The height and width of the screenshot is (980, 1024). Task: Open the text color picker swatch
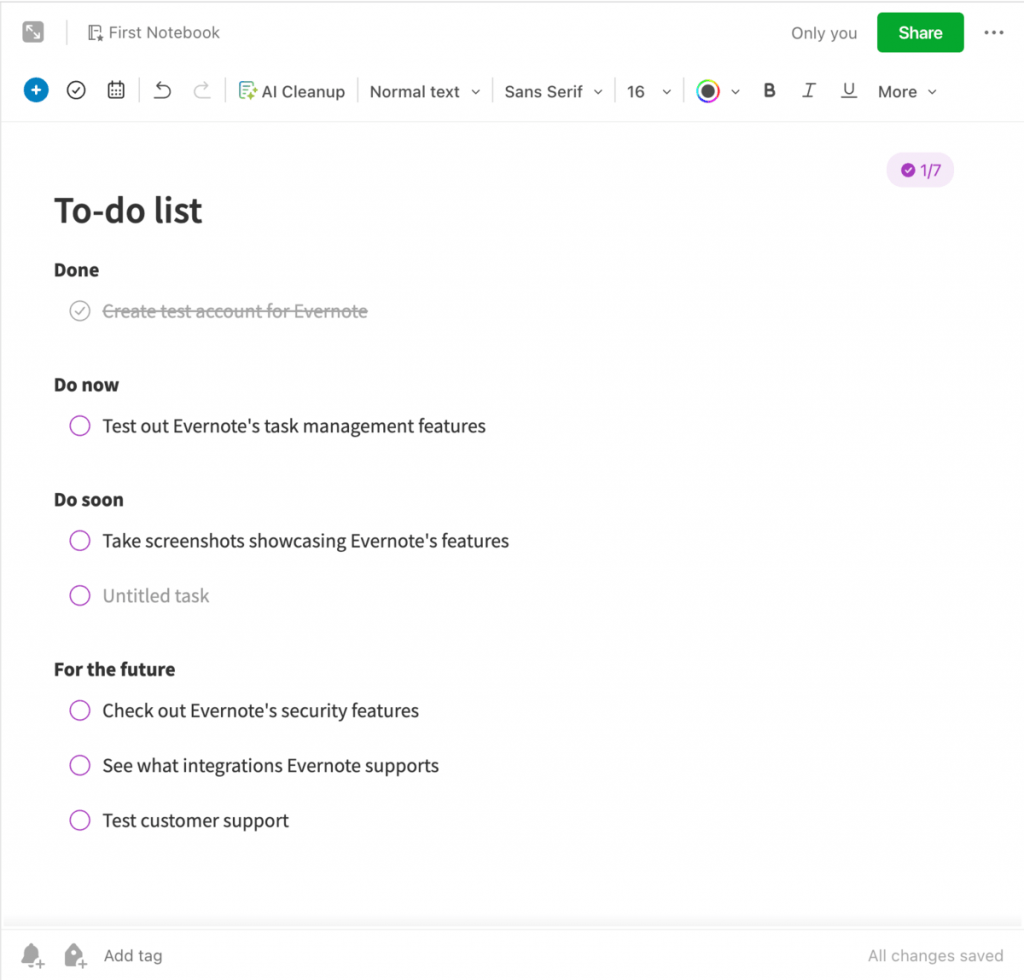click(x=710, y=90)
